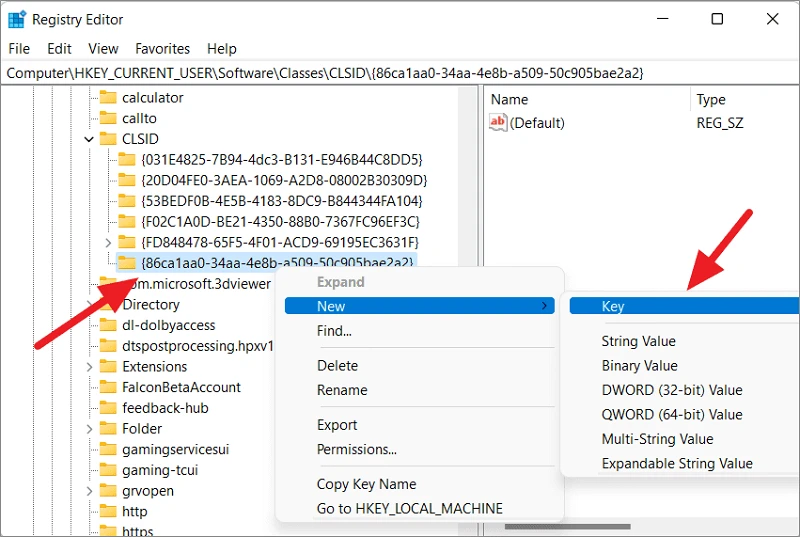
Task: Click the Registry Editor app icon
Action: point(17,19)
